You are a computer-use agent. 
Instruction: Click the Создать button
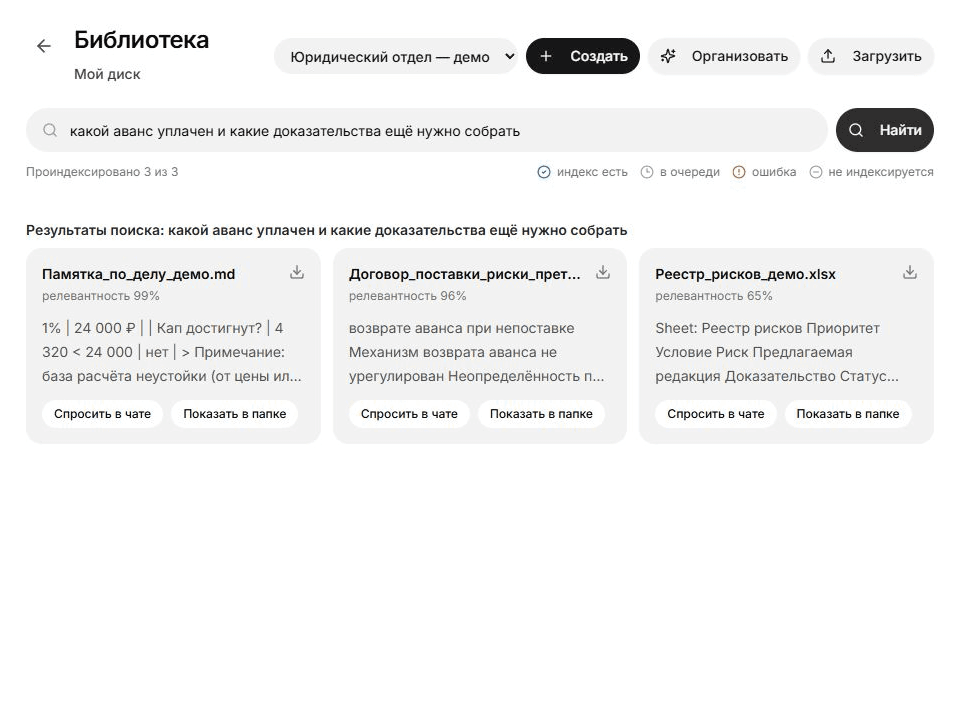coord(583,56)
